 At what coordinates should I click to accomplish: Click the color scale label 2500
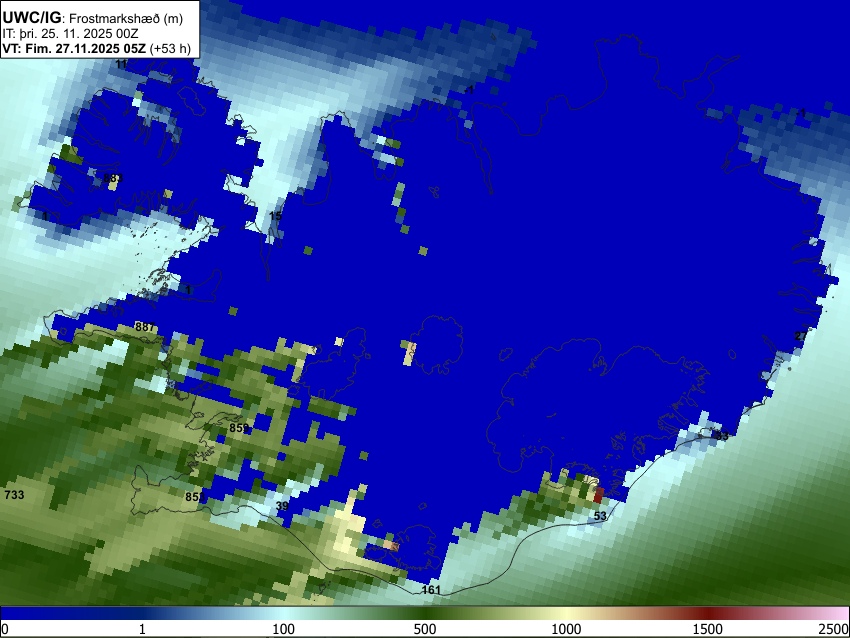pos(834,629)
